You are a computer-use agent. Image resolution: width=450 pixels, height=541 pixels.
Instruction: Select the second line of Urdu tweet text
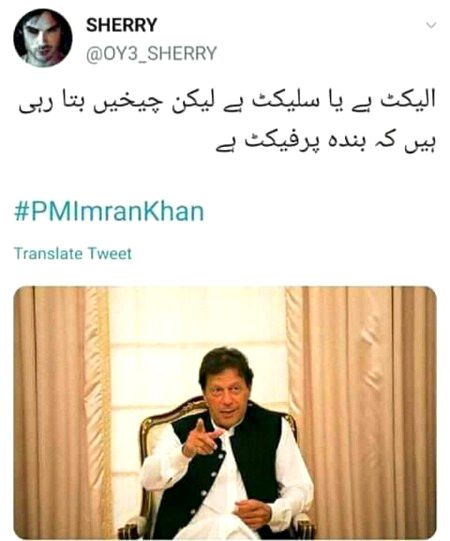326,142
